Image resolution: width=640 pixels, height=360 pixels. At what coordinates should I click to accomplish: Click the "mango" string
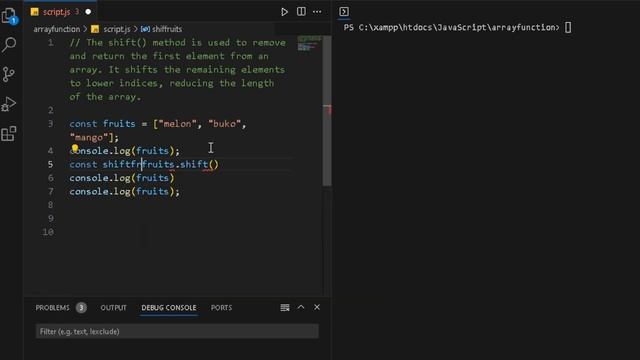pyautogui.click(x=89, y=138)
